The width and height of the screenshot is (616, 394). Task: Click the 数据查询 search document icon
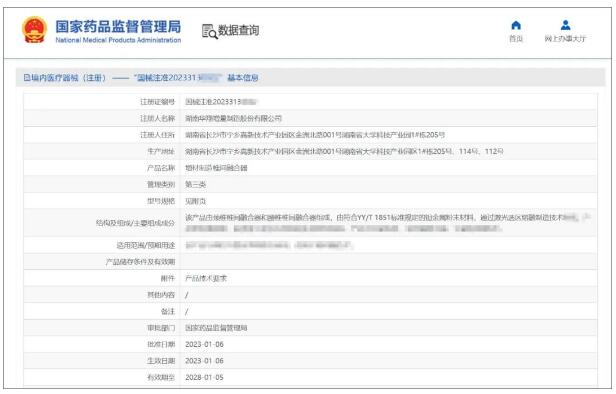point(209,31)
